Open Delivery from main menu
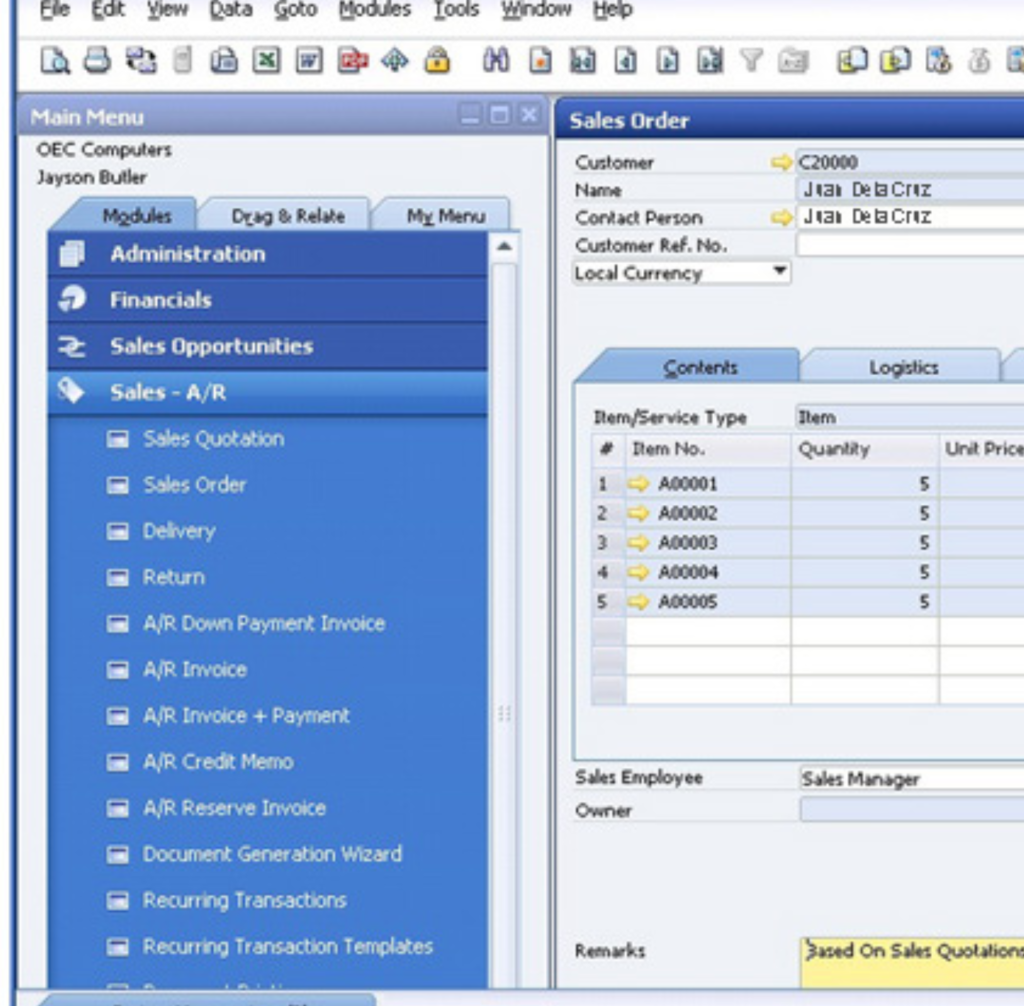Image resolution: width=1024 pixels, height=1006 pixels. [x=178, y=530]
